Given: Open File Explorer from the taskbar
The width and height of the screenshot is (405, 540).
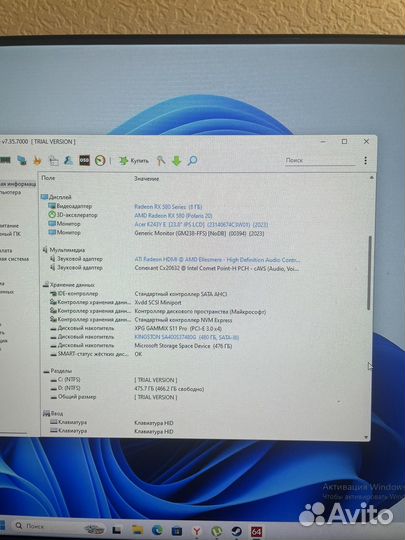Looking at the screenshot, I should coord(137,530).
